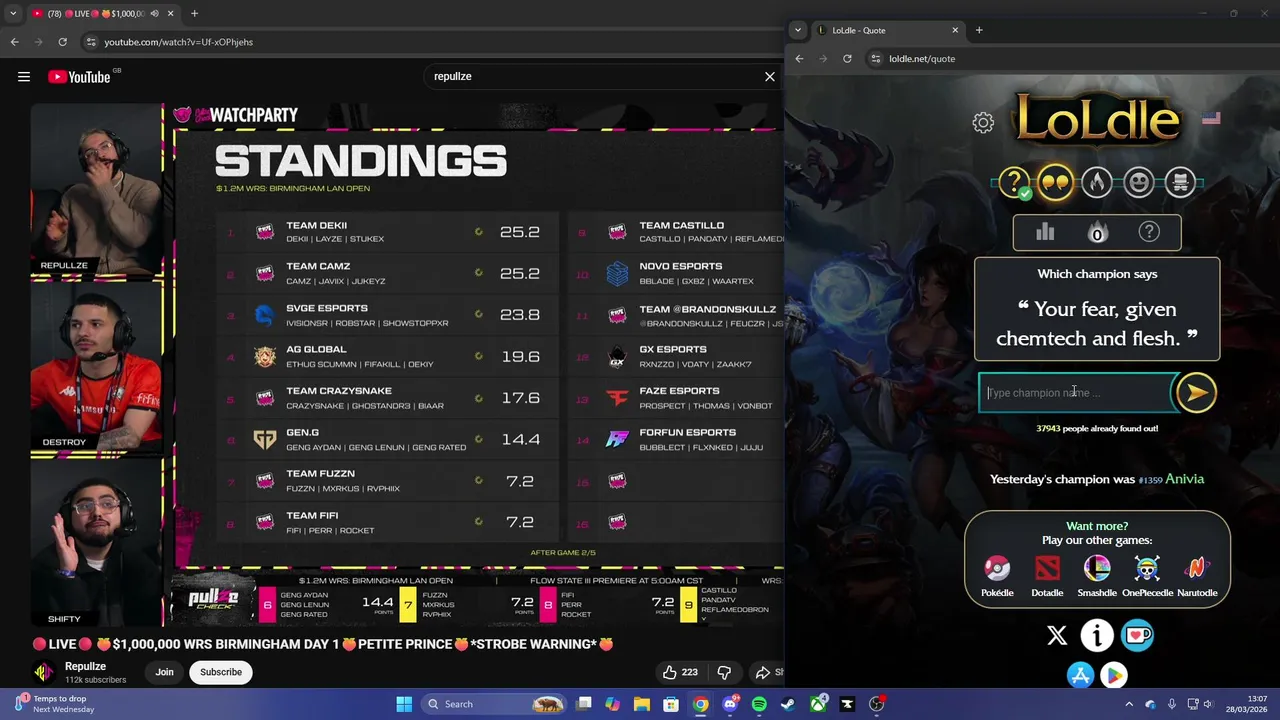Viewport: 1280px width, 720px height.
Task: Go back in the YouTube browser window
Action: pos(14,42)
